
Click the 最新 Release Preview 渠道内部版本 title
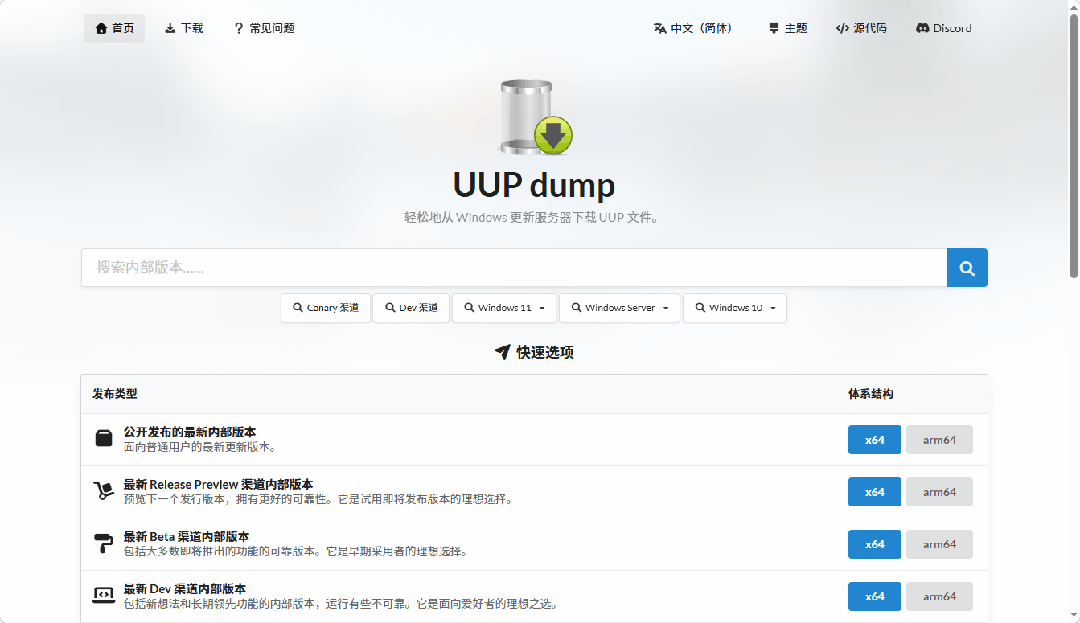(218, 485)
